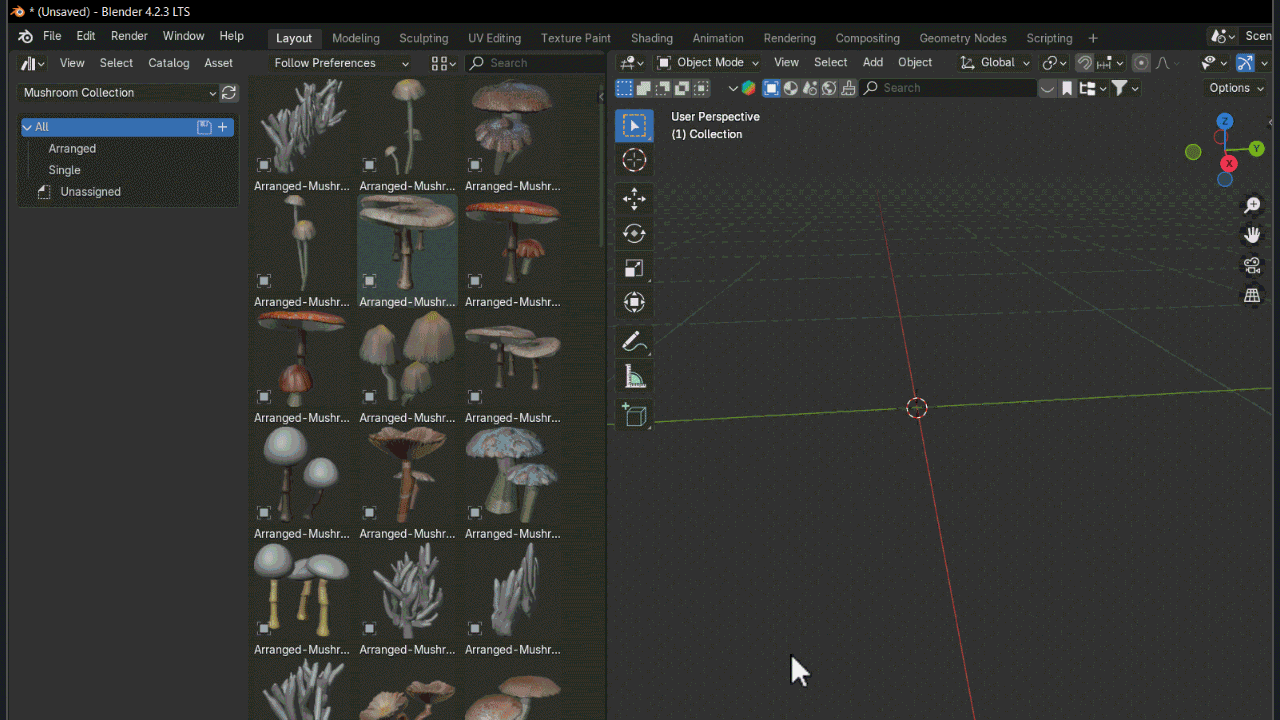Select the Annotate pencil tool
The image size is (1280, 720).
(x=634, y=343)
